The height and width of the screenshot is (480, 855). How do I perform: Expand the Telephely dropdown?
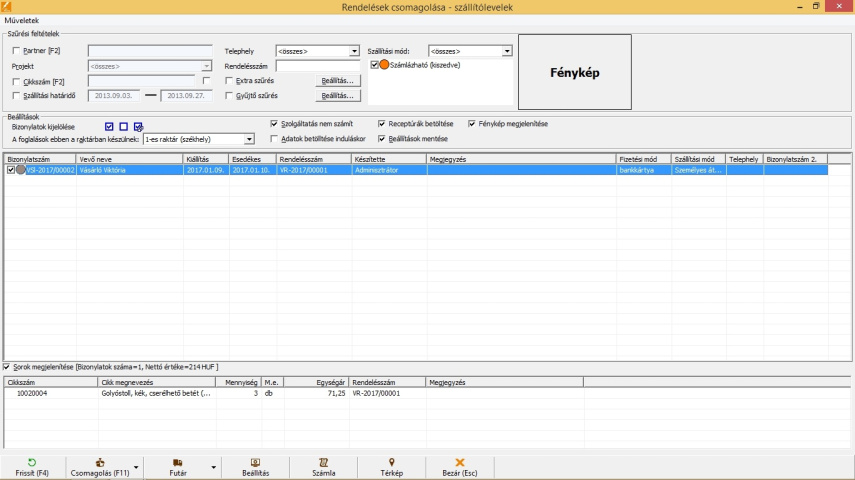[354, 51]
